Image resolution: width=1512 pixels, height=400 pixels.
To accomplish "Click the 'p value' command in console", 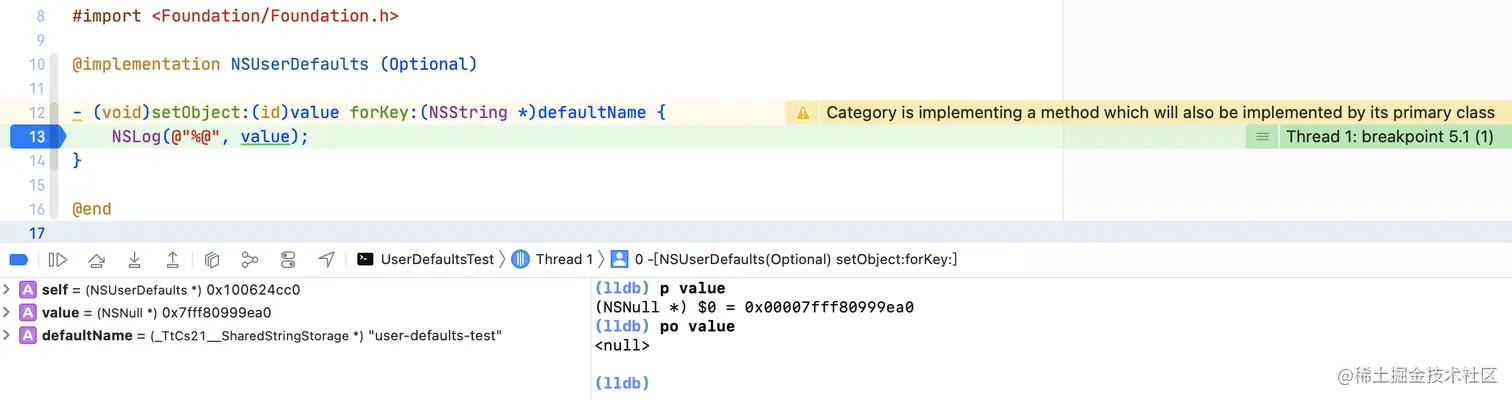I will pos(693,289).
